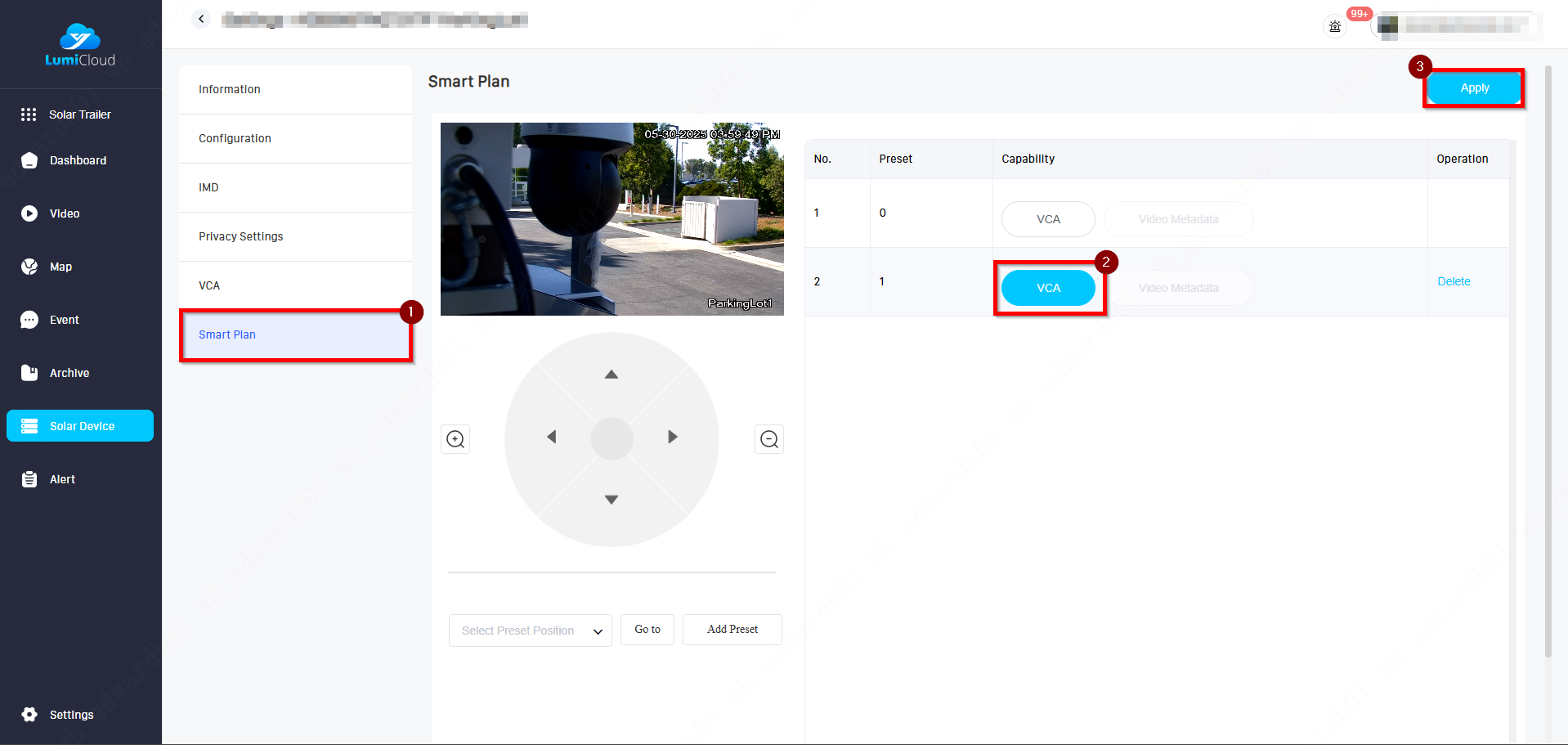
Task: Go to Dashboard in the sidebar
Action: point(78,160)
